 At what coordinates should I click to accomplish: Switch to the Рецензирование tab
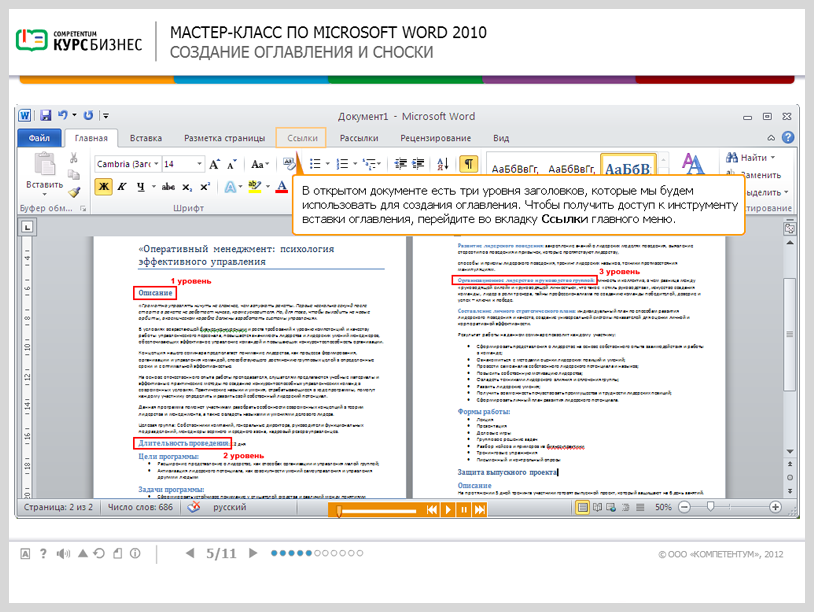coord(436,138)
